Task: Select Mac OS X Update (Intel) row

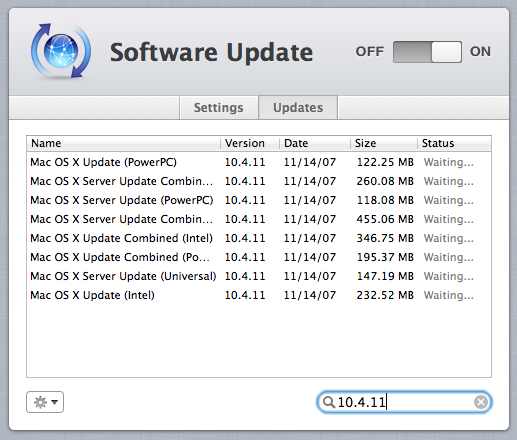Action: coord(259,295)
